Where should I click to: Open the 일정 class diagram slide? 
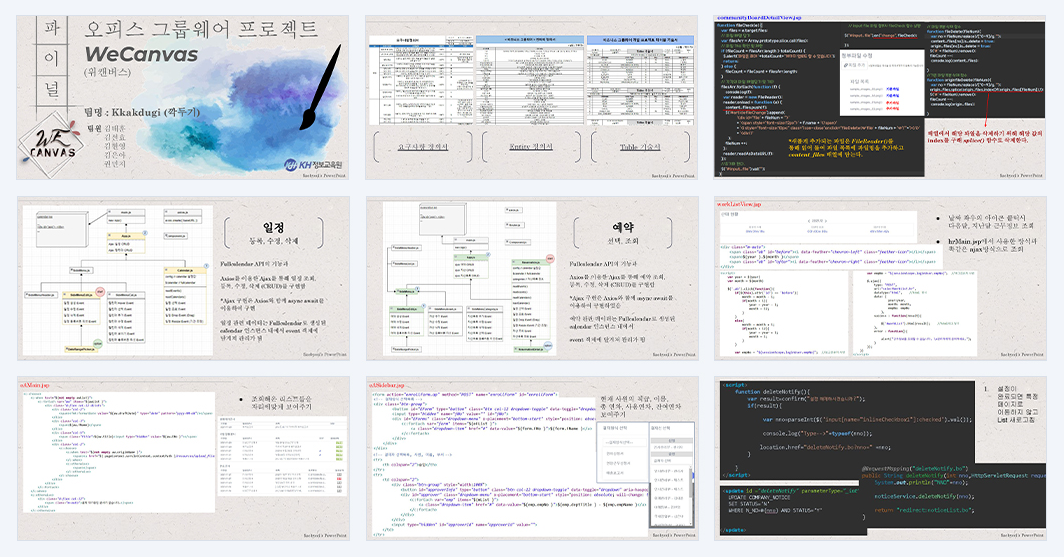click(183, 278)
